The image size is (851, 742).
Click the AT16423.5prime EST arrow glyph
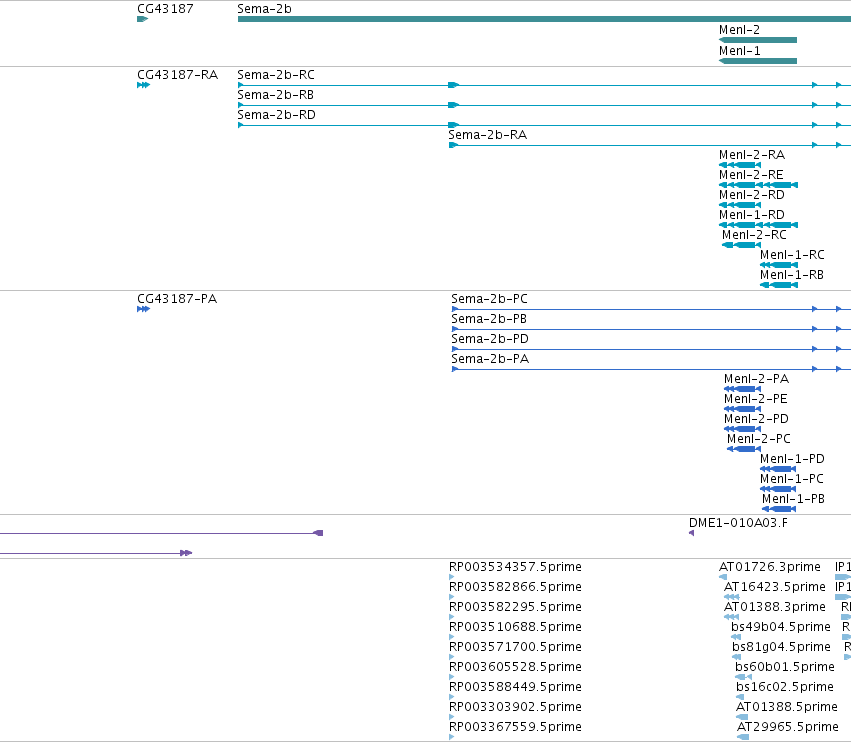pyautogui.click(x=732, y=597)
